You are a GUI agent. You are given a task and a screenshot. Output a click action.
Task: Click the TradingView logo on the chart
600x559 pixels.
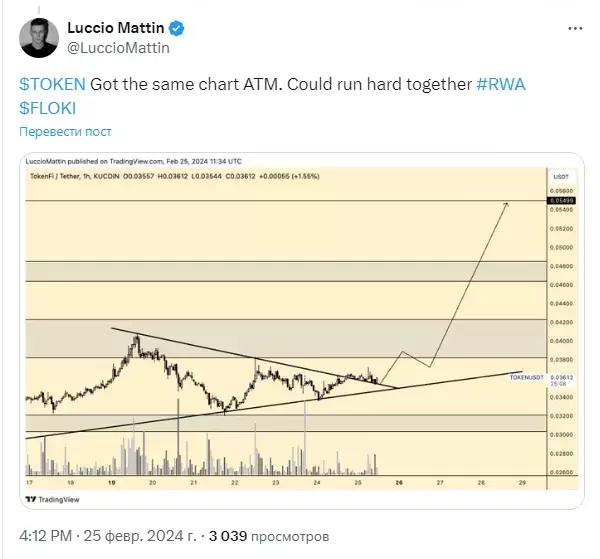(52, 499)
